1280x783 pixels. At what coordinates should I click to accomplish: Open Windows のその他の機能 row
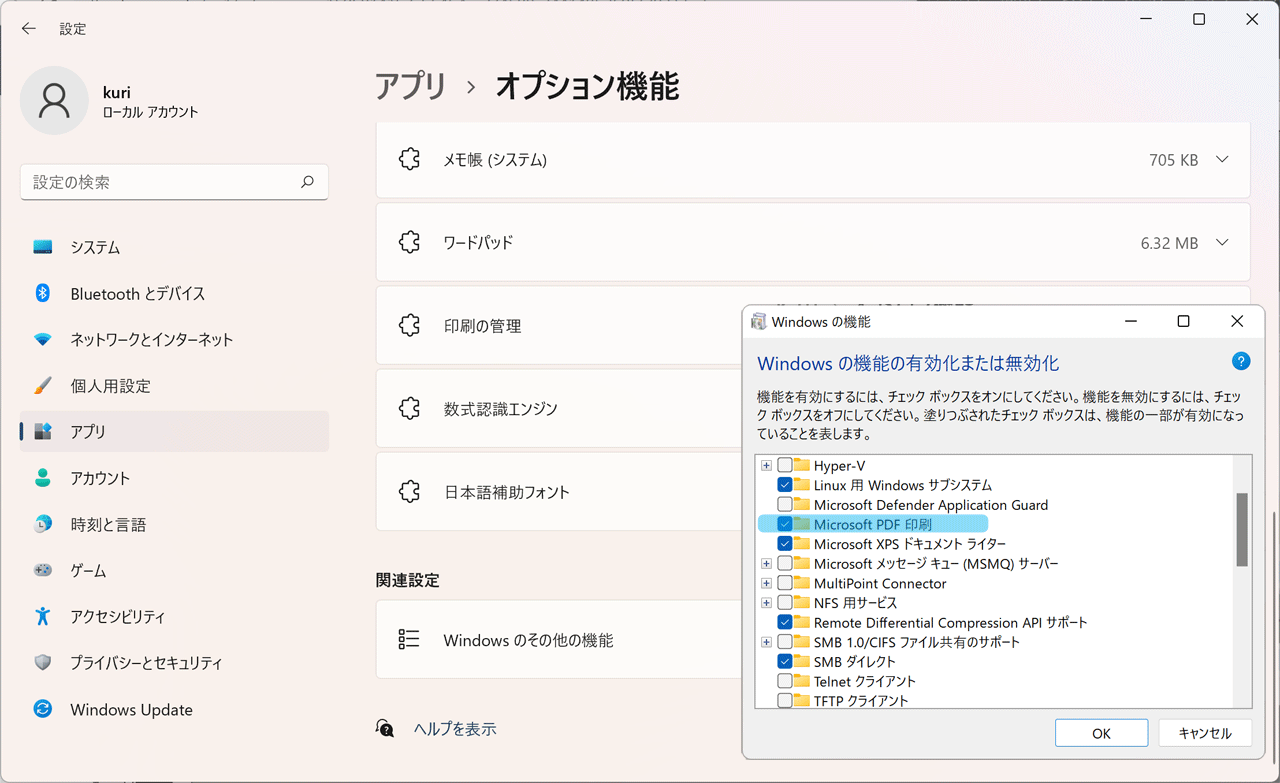tap(560, 640)
